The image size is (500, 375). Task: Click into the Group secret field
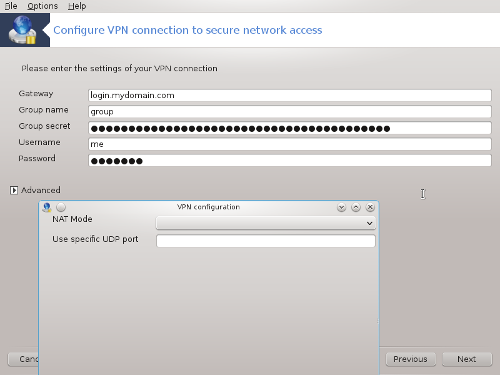290,128
